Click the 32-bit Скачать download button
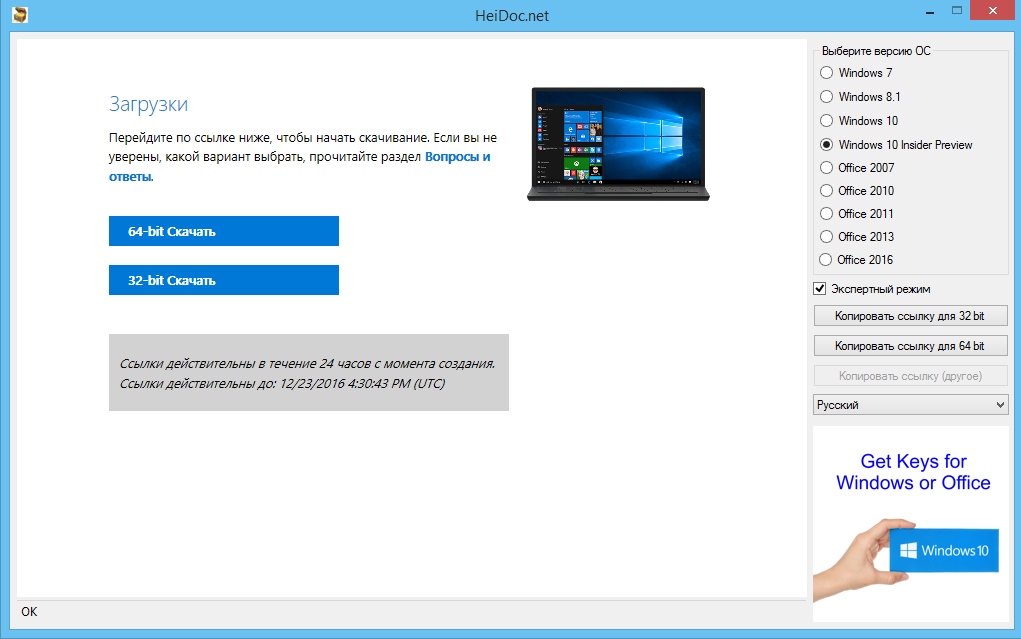1021x639 pixels. click(x=223, y=280)
